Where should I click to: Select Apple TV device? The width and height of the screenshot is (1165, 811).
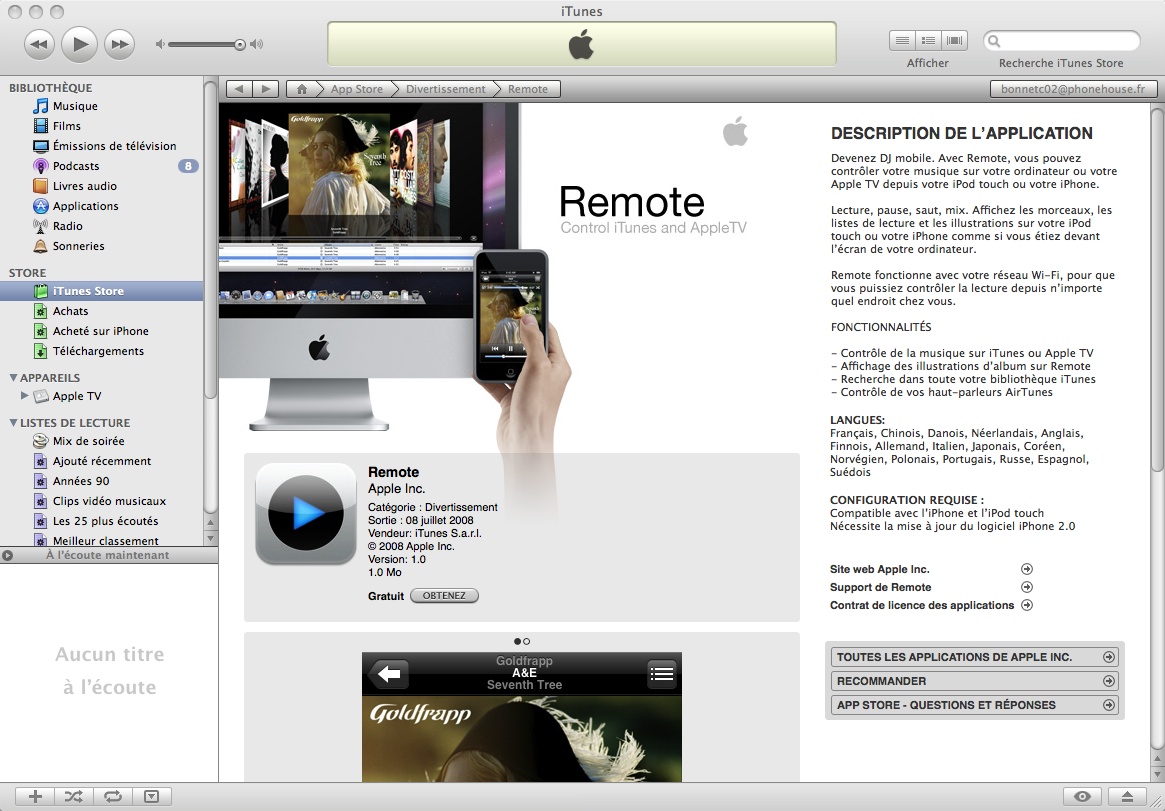tap(77, 397)
